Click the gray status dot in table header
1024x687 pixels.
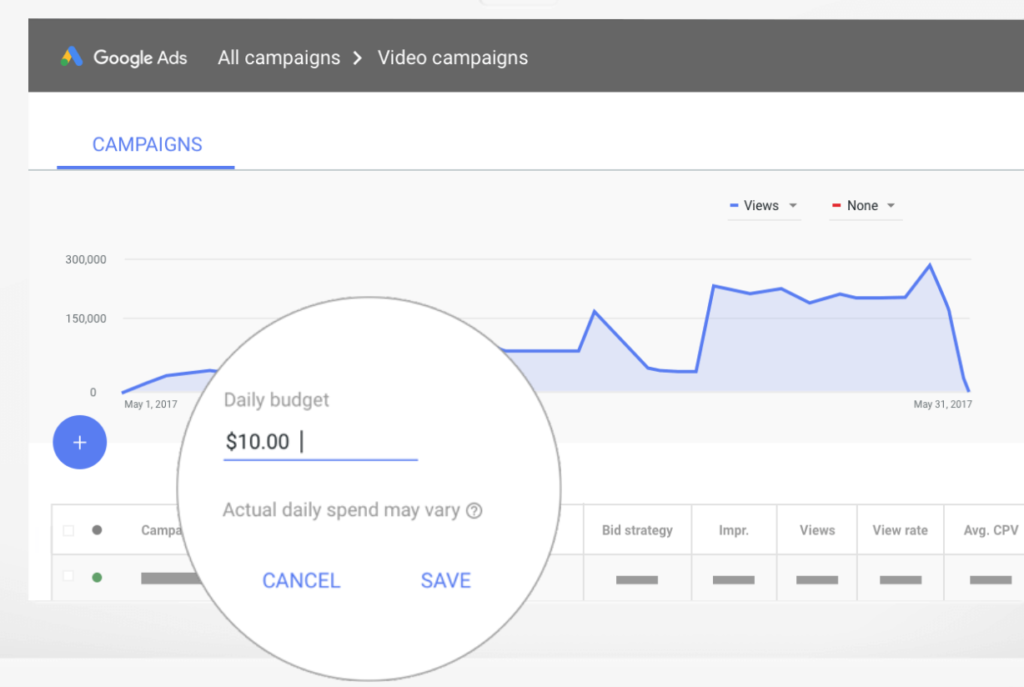pos(97,530)
